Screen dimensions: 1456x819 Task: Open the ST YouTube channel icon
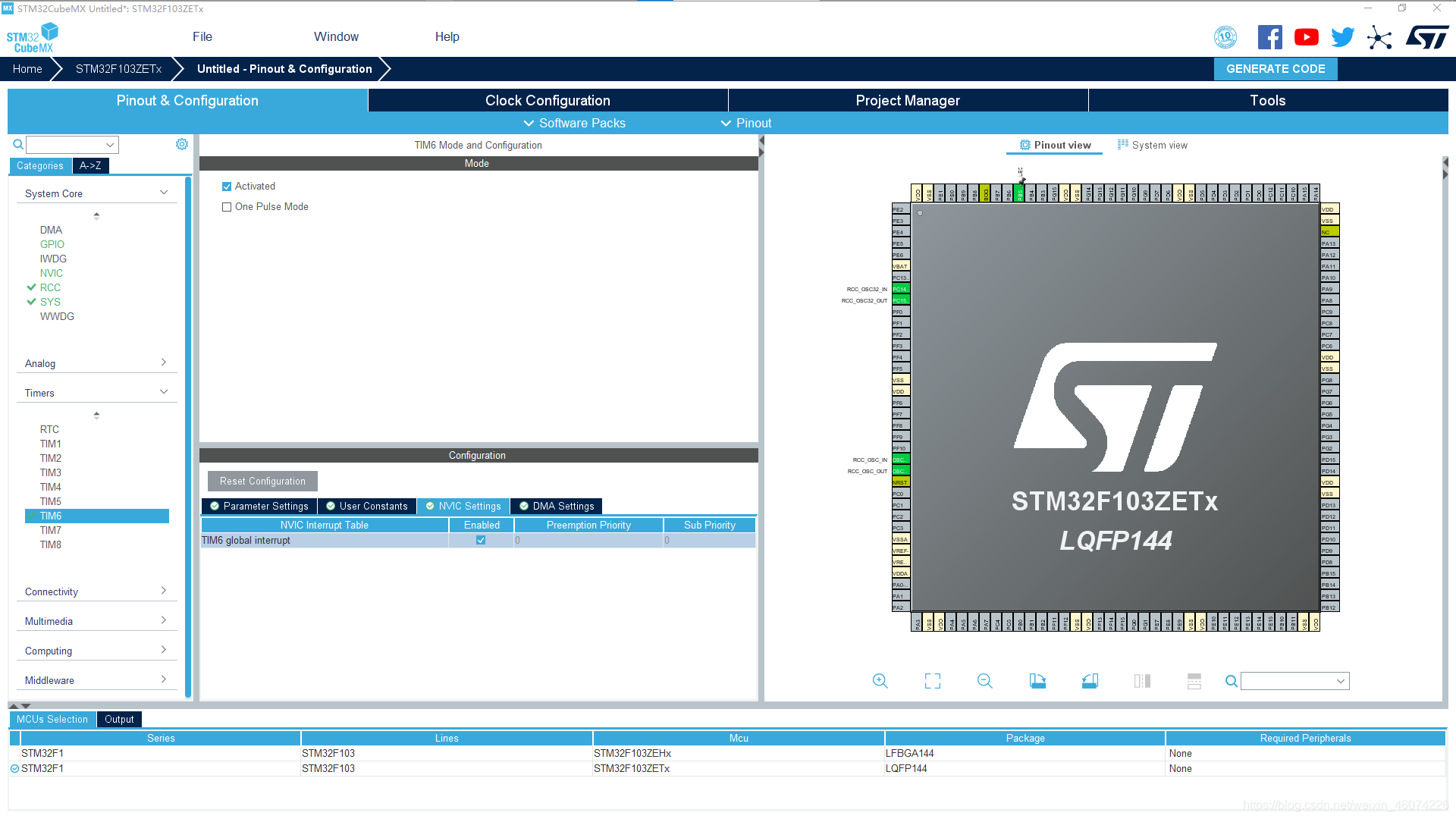(x=1306, y=37)
